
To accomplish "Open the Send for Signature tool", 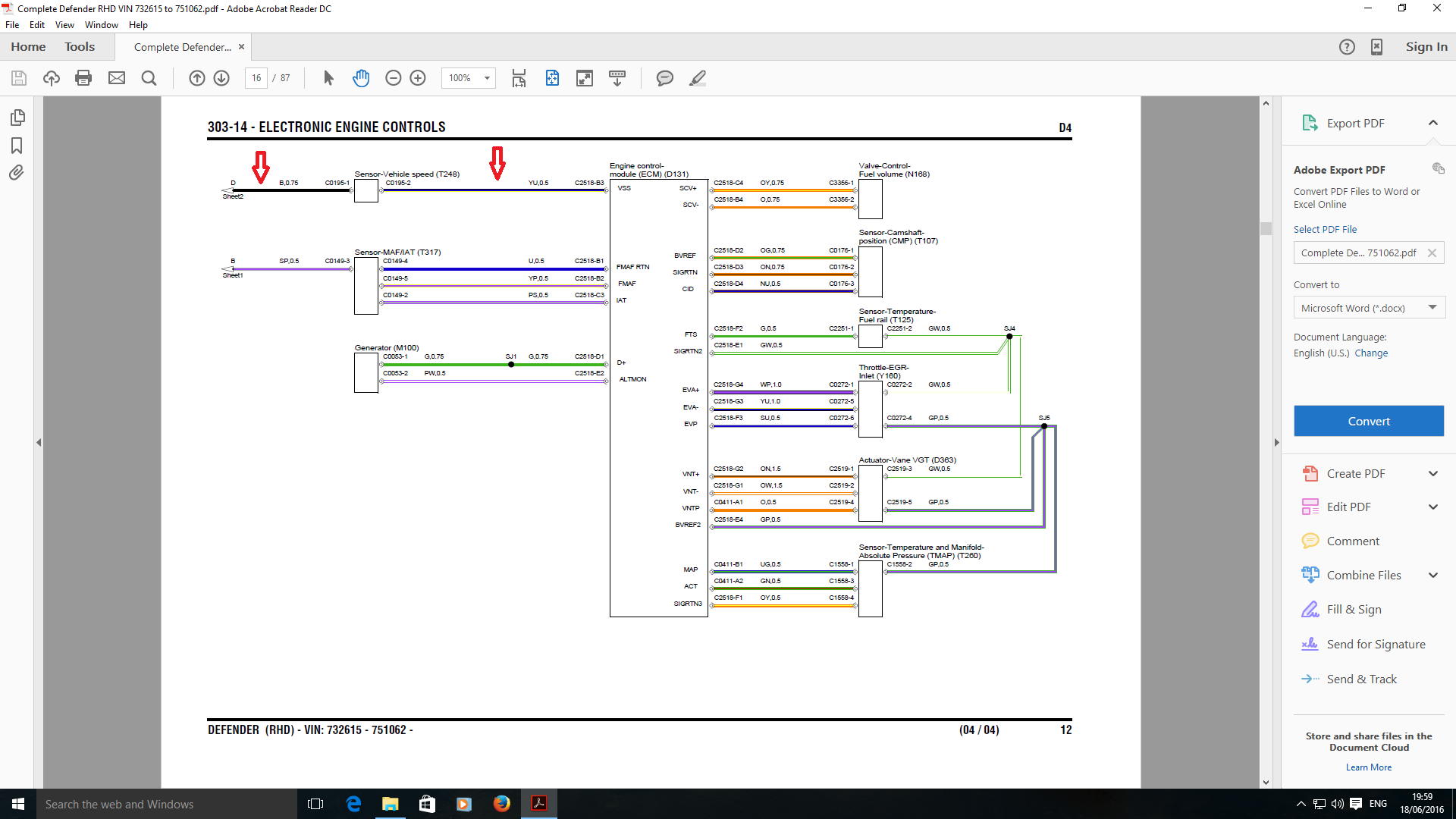I will 1376,645.
